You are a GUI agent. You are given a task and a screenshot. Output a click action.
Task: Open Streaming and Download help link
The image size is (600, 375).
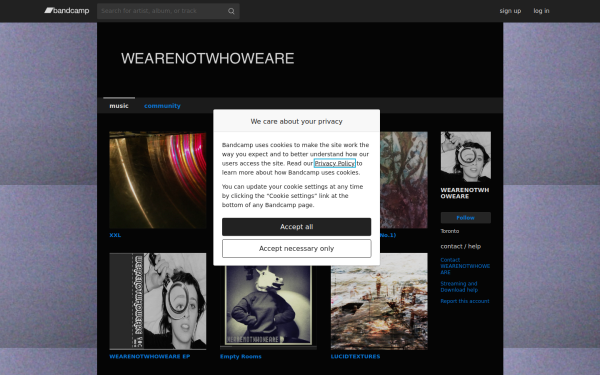pos(459,287)
